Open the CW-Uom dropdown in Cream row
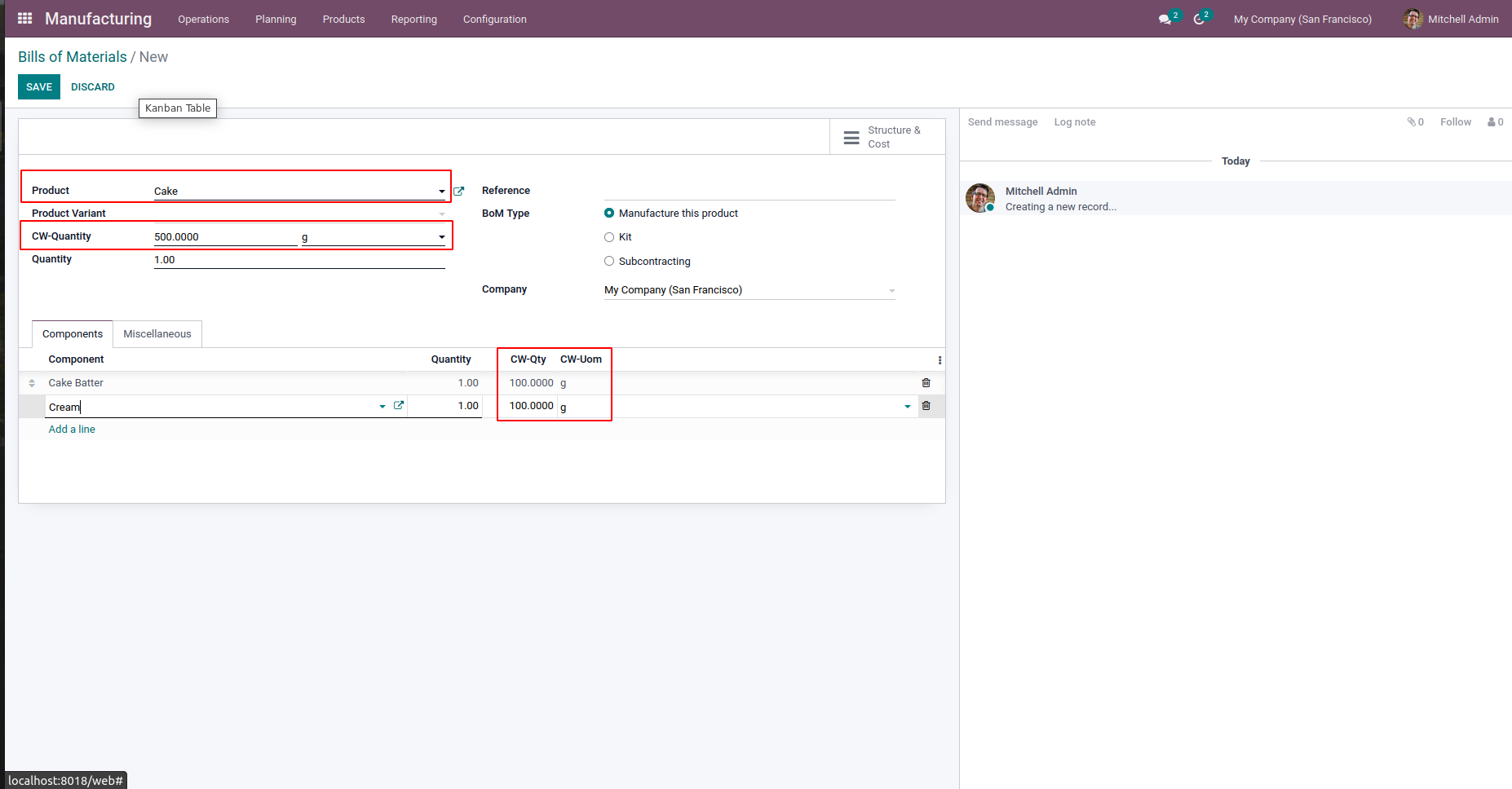This screenshot has width=1512, height=789. (907, 407)
